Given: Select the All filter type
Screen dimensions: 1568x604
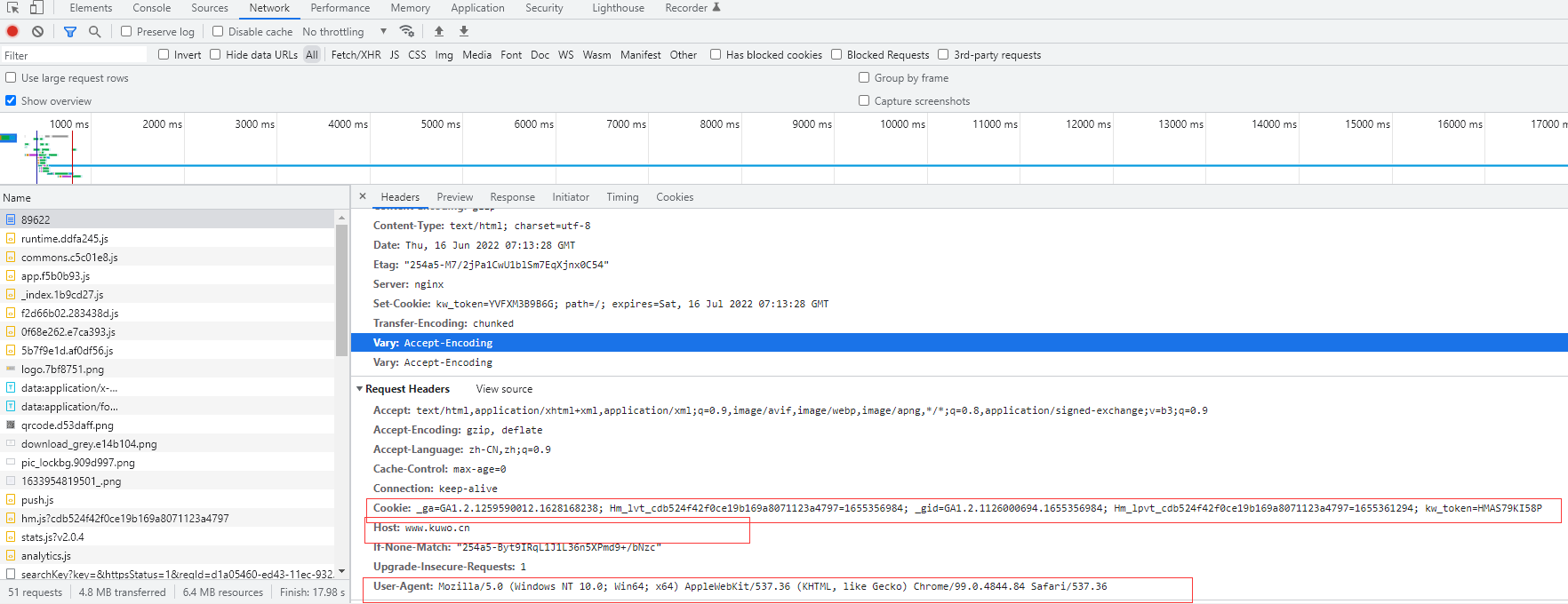Looking at the screenshot, I should 312,55.
